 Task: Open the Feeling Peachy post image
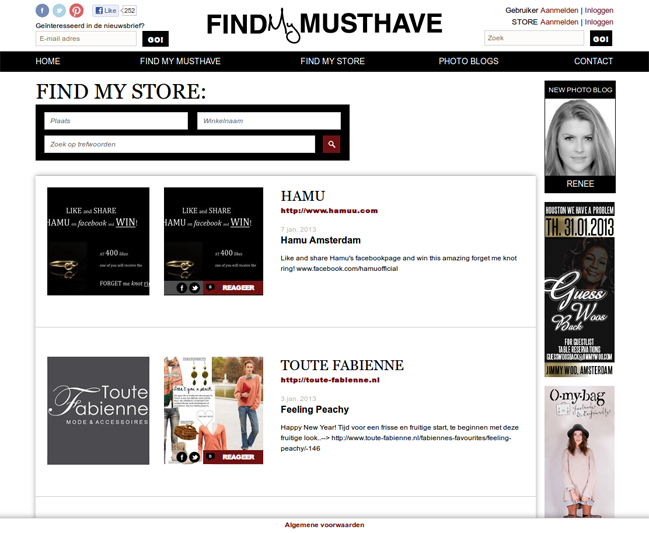(213, 403)
